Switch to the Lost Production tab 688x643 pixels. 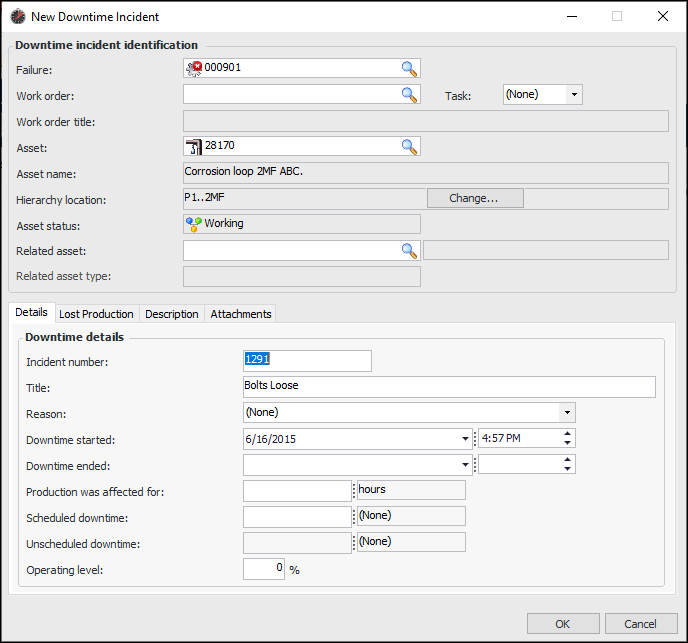pyautogui.click(x=96, y=314)
